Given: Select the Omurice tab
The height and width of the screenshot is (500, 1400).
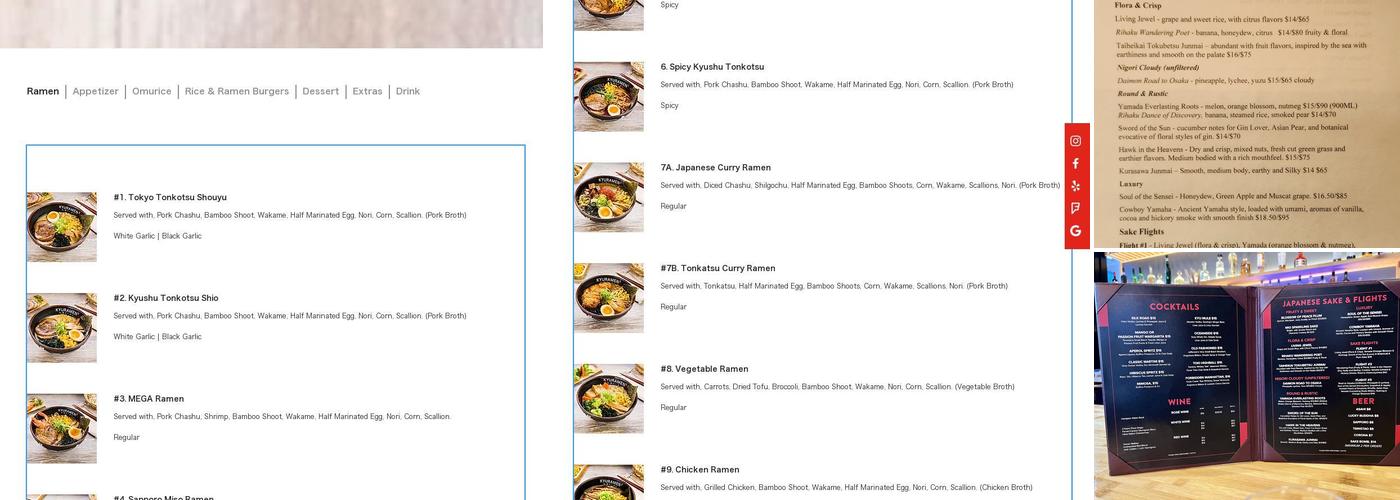Looking at the screenshot, I should click(x=152, y=91).
